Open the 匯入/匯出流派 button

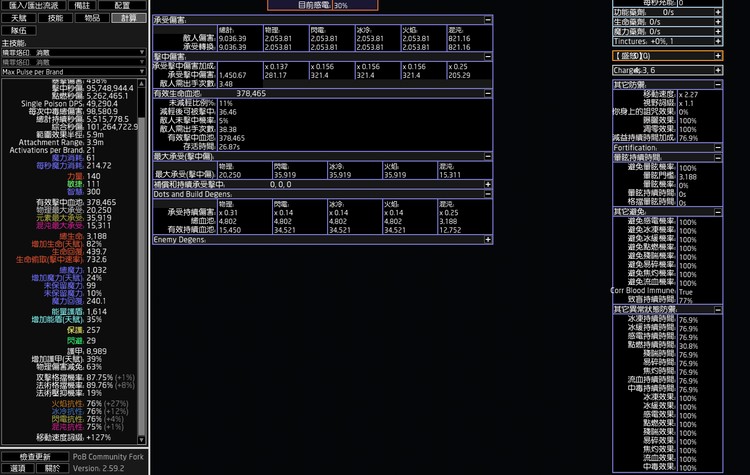(x=36, y=5)
